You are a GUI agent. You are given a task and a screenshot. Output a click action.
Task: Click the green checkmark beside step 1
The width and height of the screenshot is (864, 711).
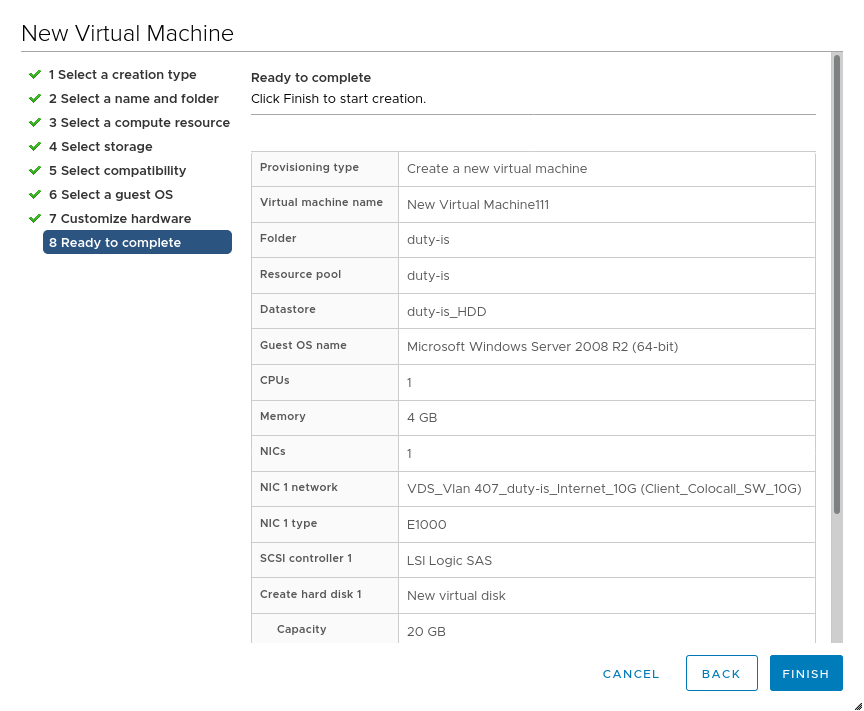35,75
